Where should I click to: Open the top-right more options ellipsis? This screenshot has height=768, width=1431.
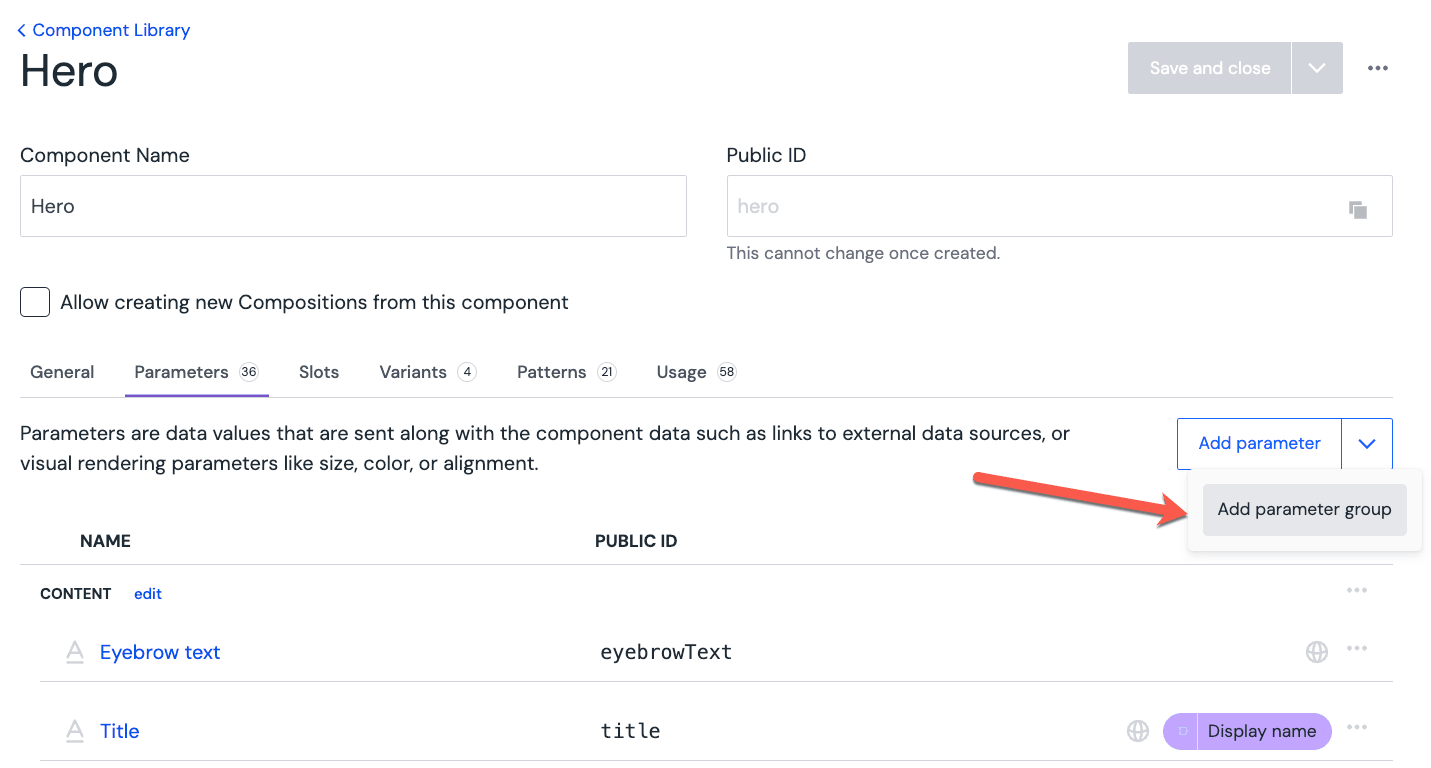[1377, 68]
